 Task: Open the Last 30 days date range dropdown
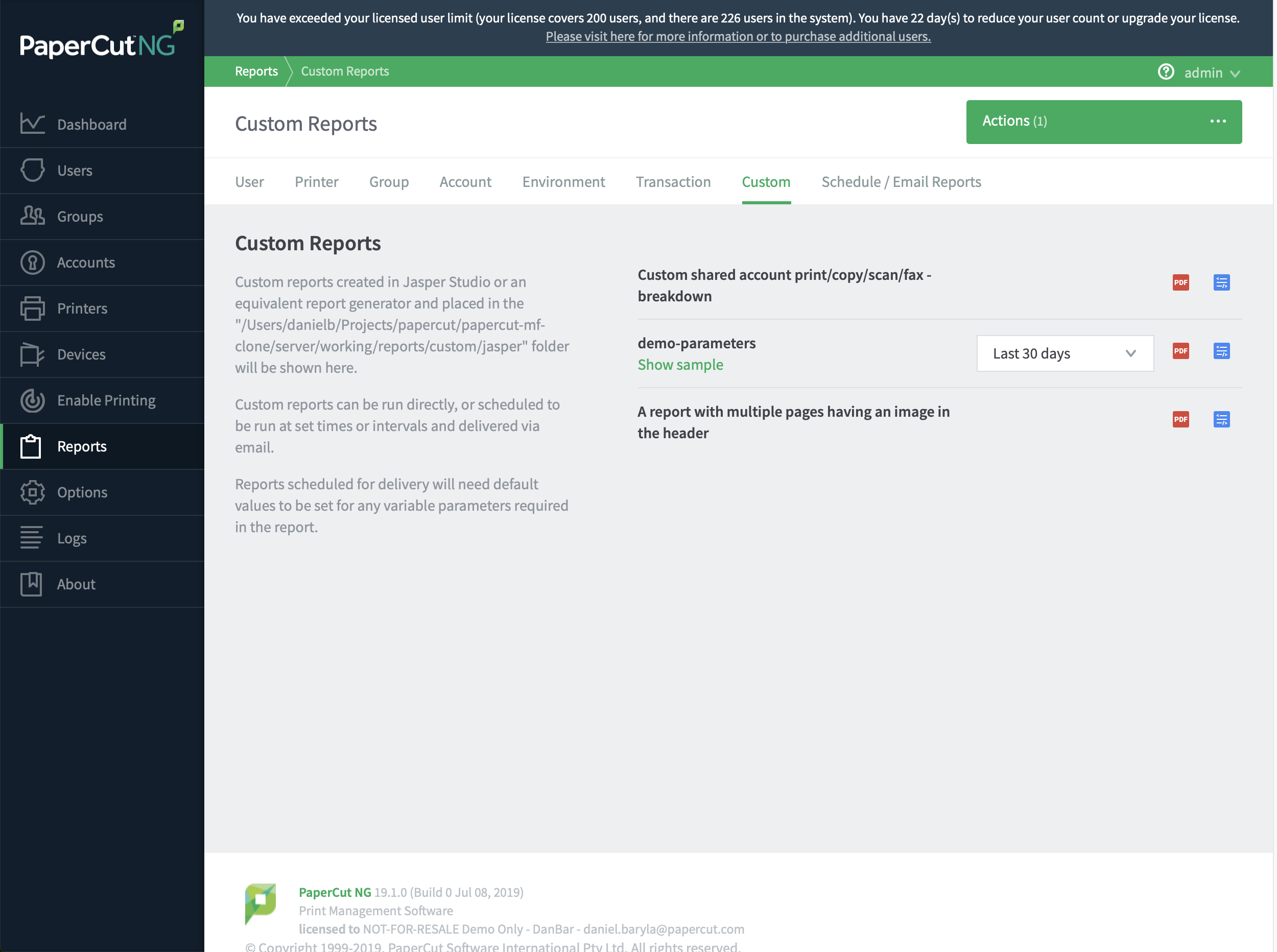click(1065, 353)
